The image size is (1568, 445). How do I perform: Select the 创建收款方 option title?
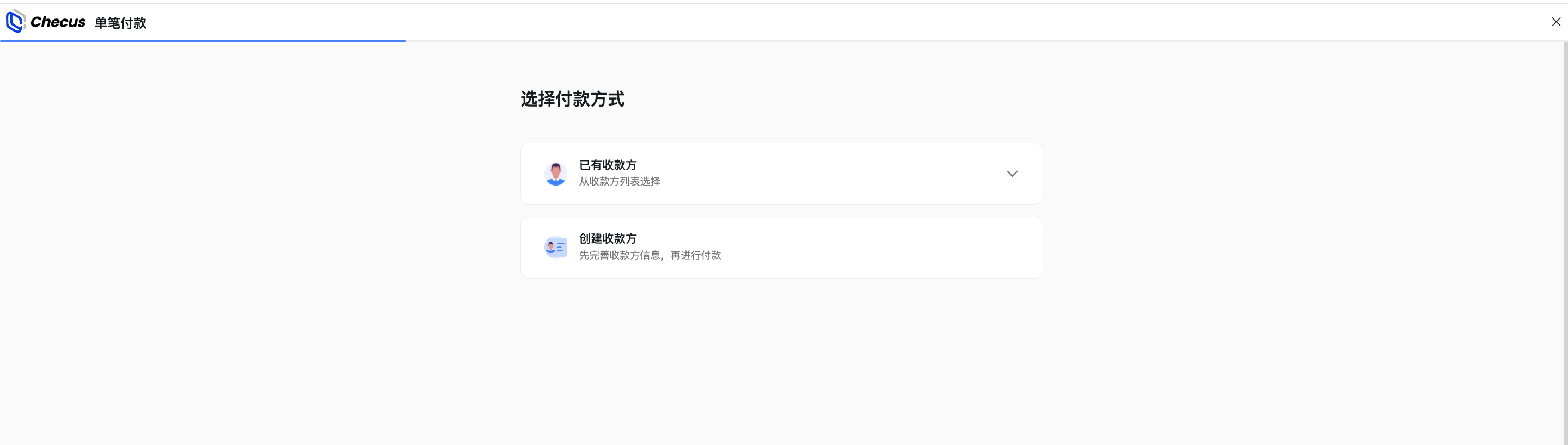[608, 239]
